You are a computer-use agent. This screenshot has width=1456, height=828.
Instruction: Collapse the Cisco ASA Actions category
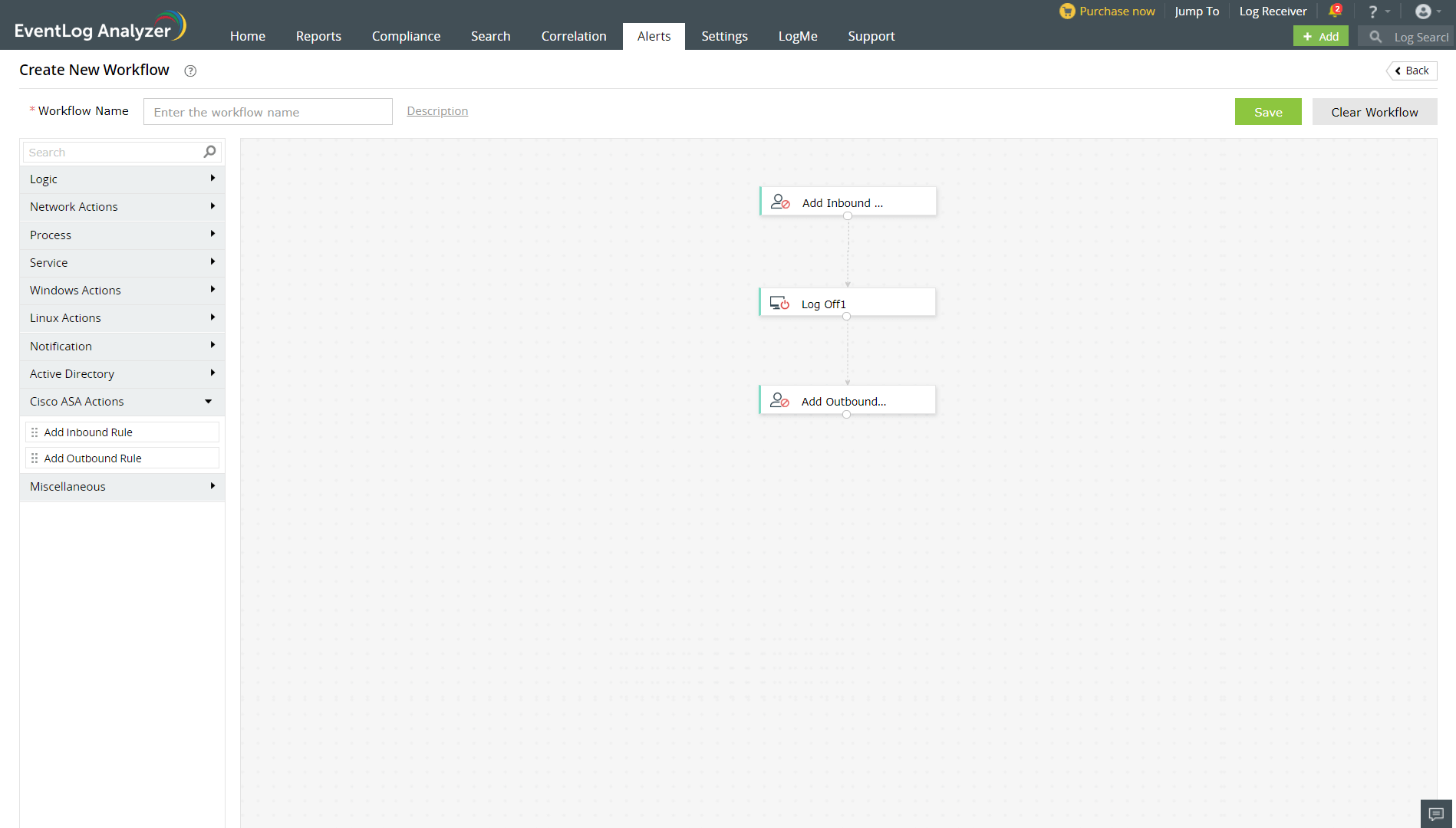click(x=122, y=402)
